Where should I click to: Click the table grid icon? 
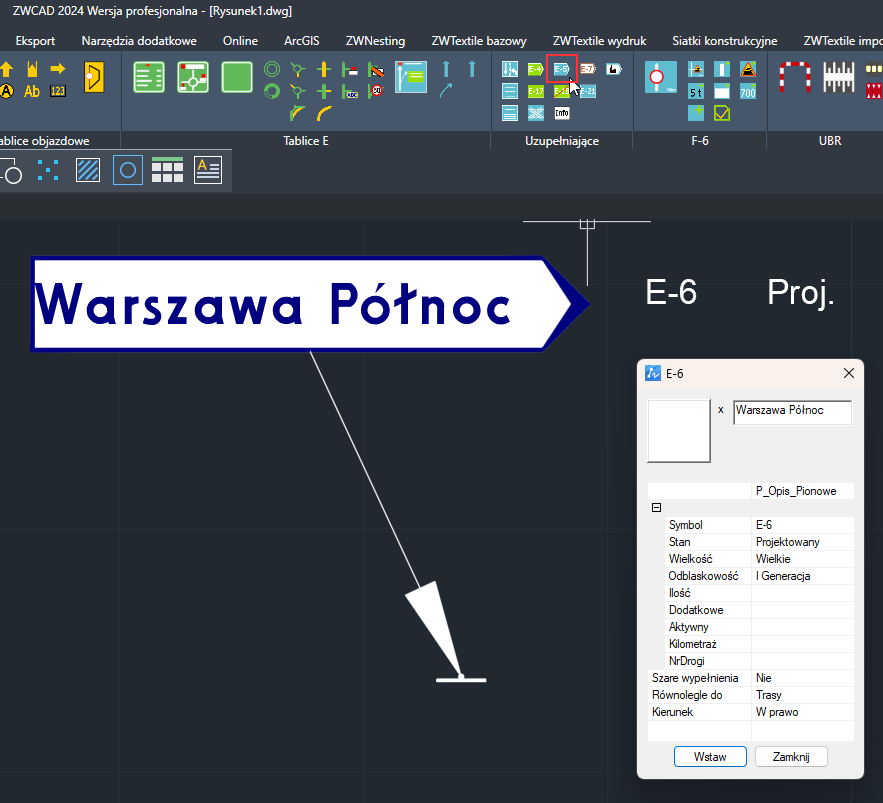[x=167, y=171]
